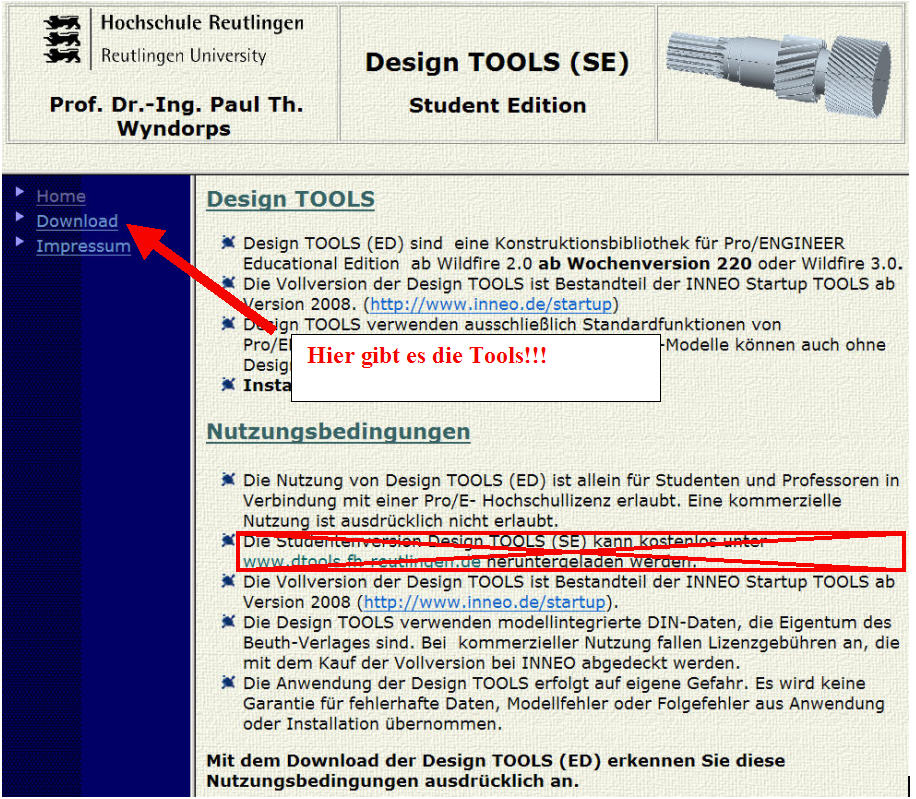This screenshot has width=916, height=799.
Task: Click 'Die Design TOOLS verwenden modellintegrierte DIN-Daten' text
Action: point(571,643)
